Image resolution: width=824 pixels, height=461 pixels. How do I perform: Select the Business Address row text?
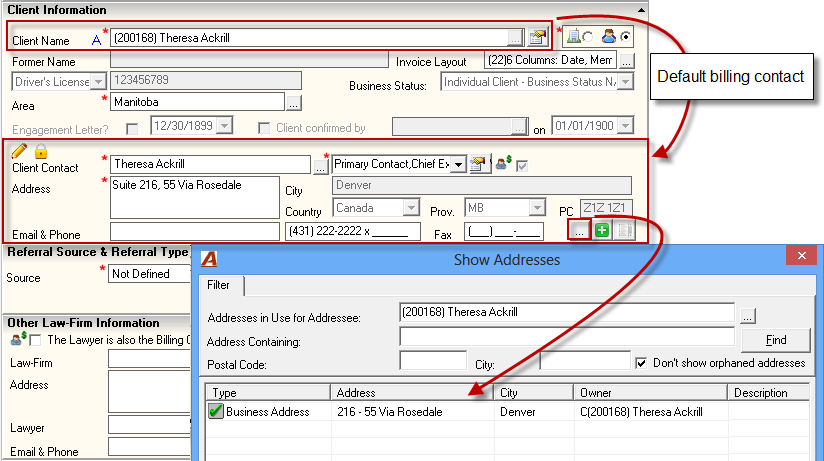coord(267,412)
